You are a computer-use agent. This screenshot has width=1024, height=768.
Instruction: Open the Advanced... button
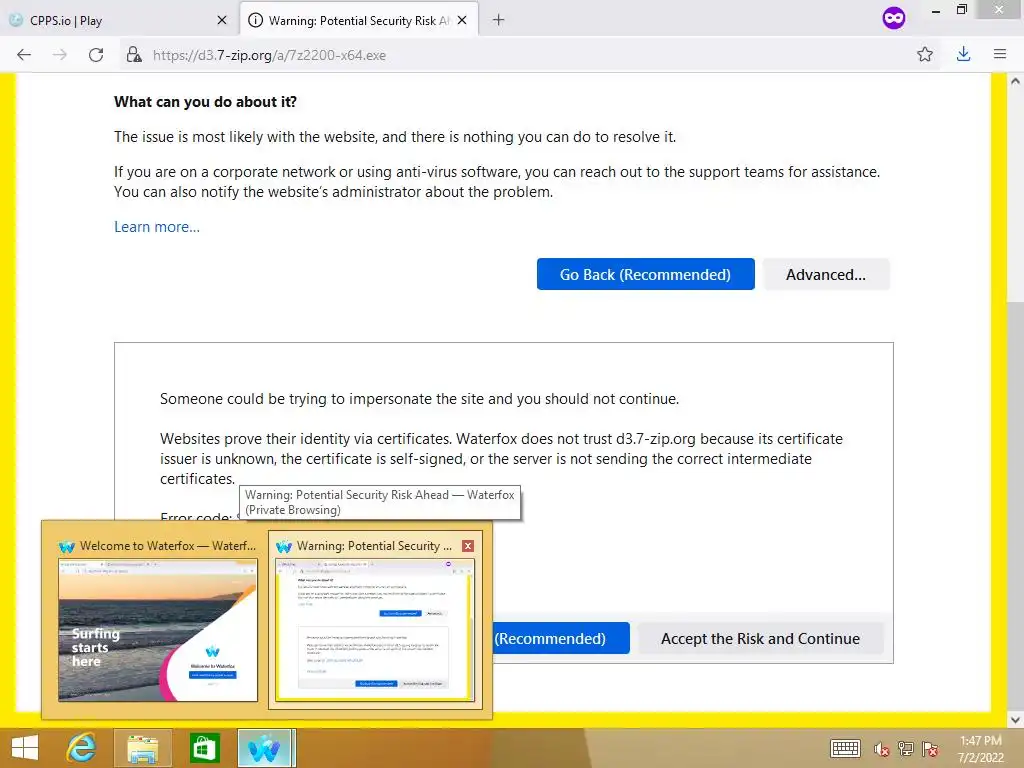825,274
